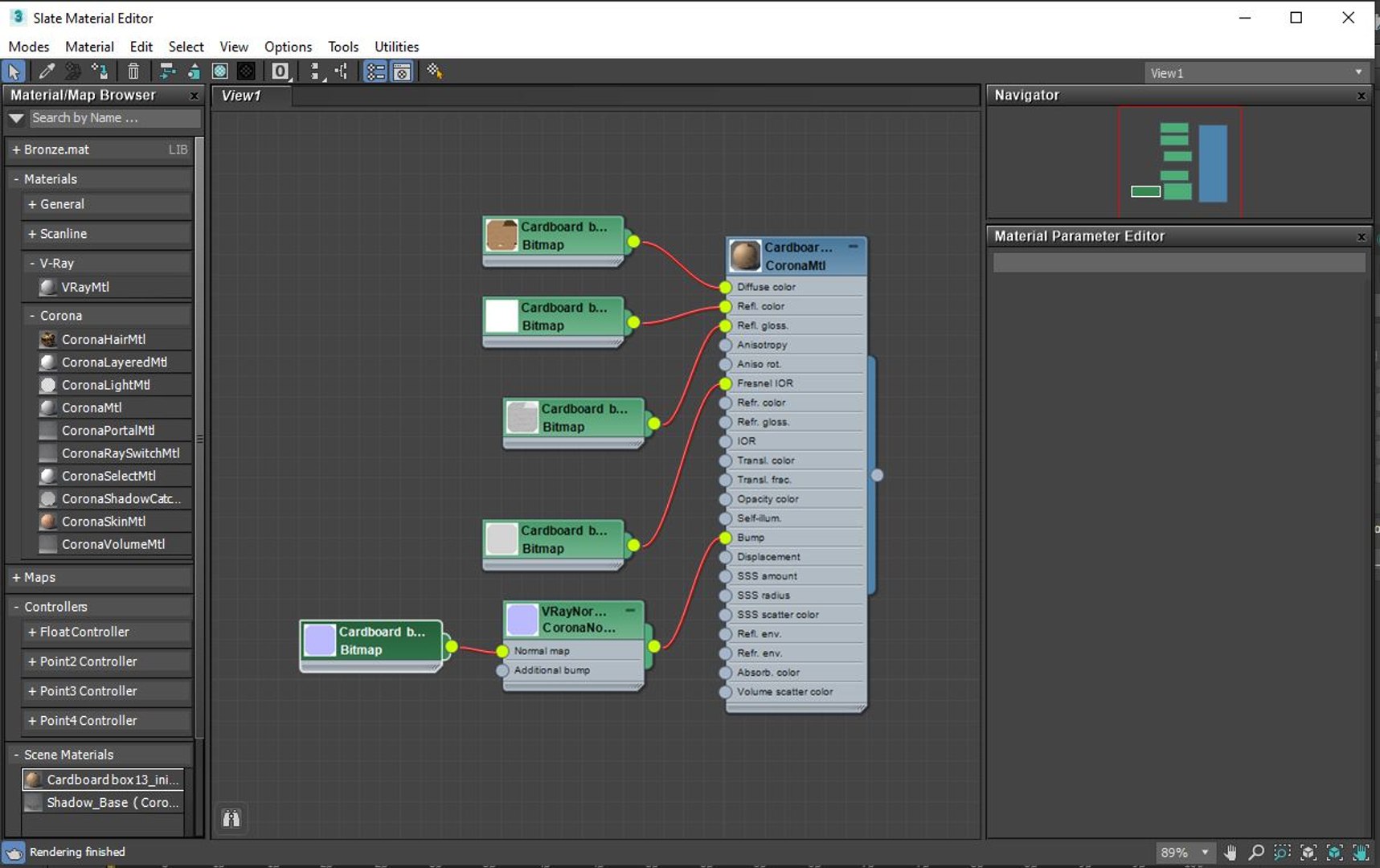Click the CoronaSkinMtl sphere icon
The height and width of the screenshot is (868, 1380).
point(48,522)
